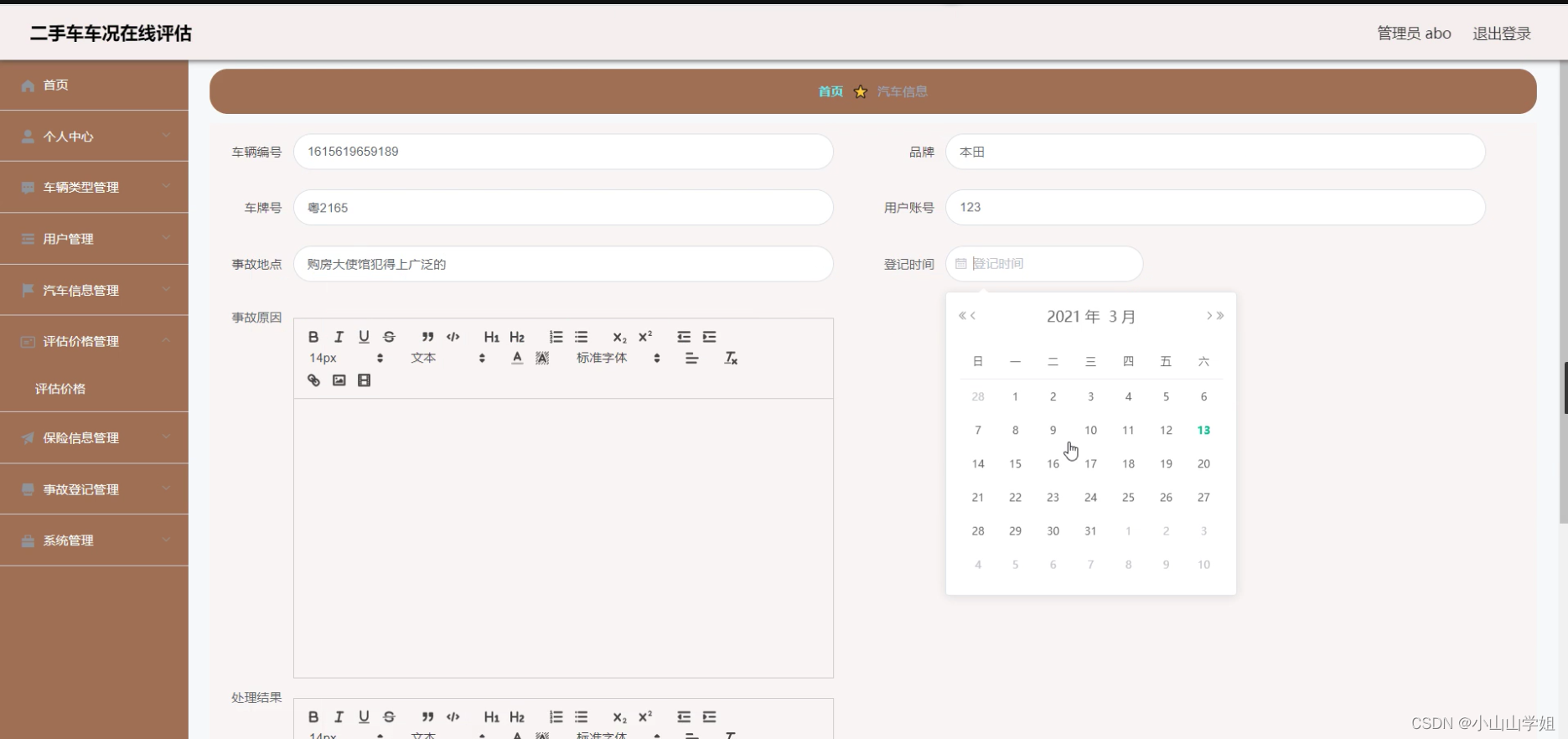Expand the 系统管理 sidebar menu

pos(94,540)
